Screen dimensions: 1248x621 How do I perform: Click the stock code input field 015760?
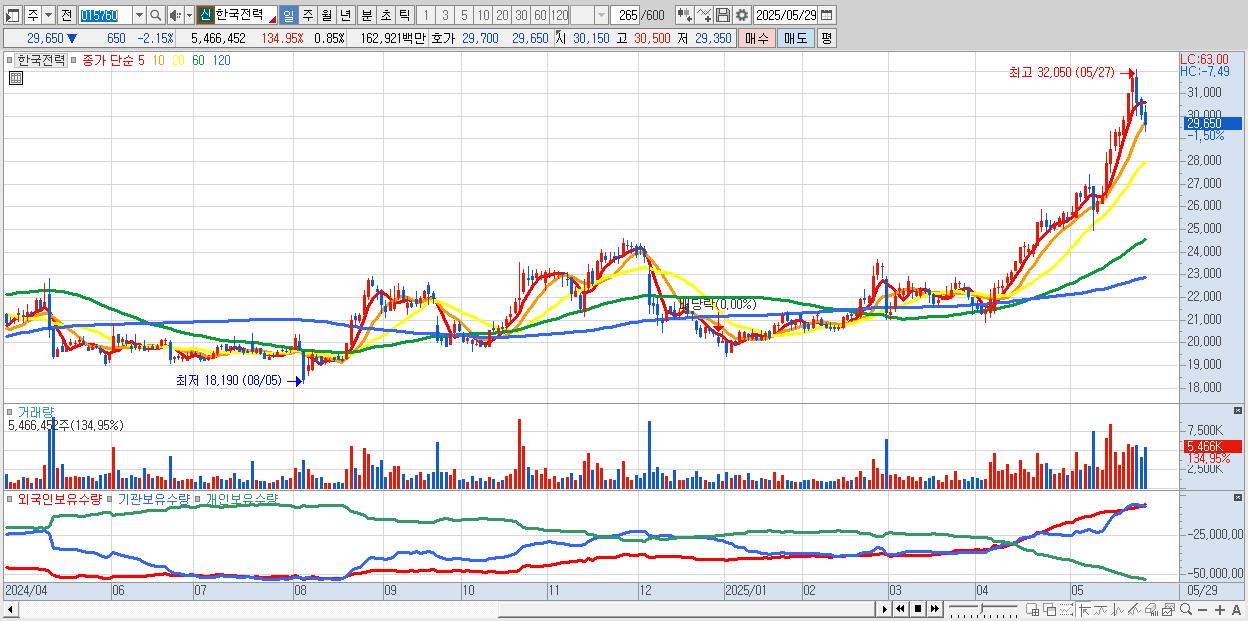[x=104, y=15]
